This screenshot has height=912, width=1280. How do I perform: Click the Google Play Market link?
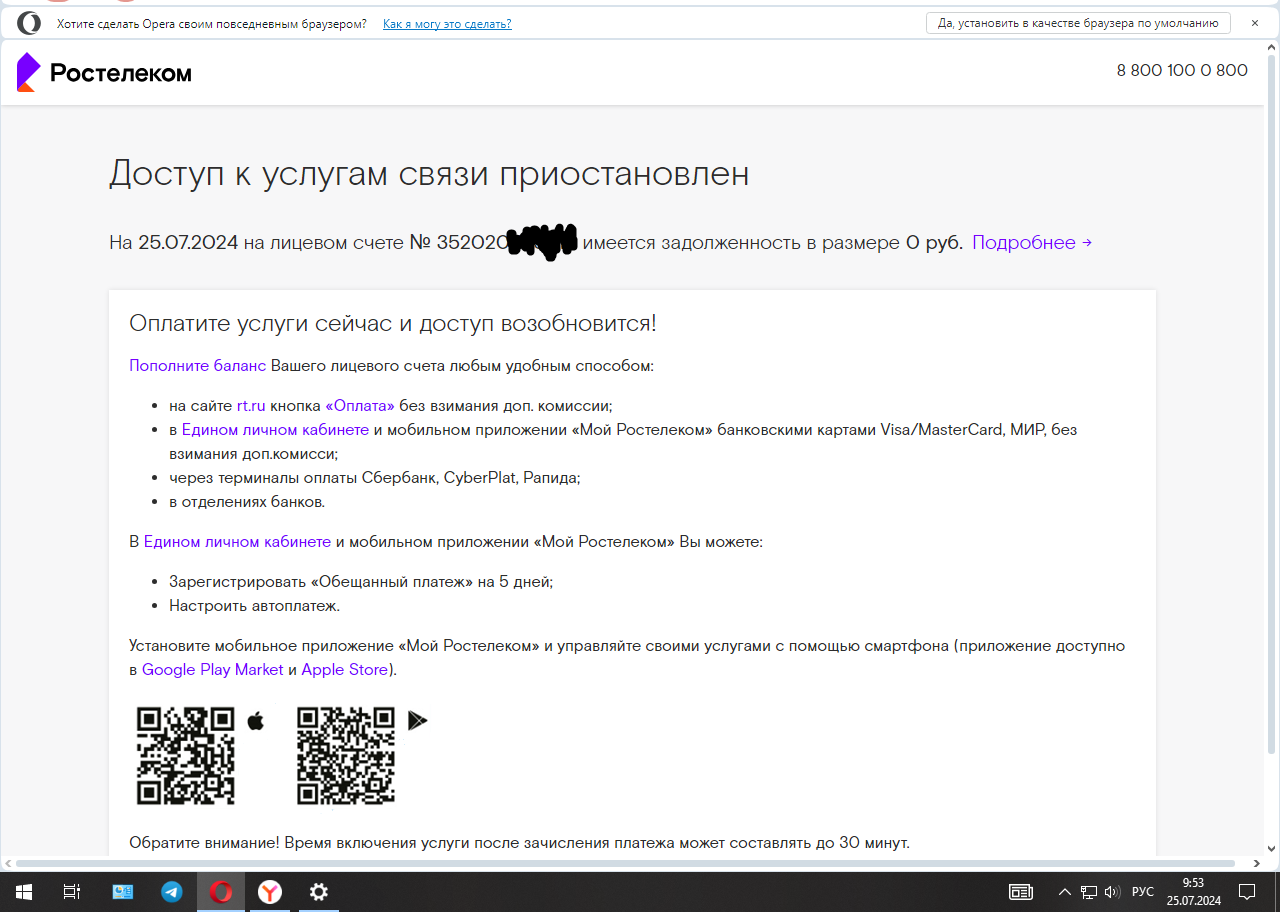tap(212, 670)
